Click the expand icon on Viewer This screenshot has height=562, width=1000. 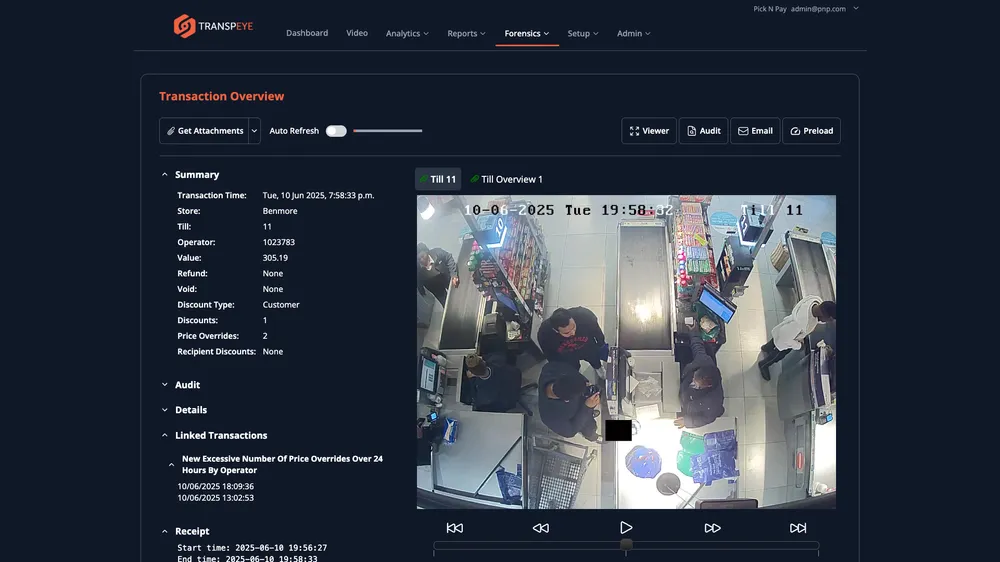tap(635, 131)
